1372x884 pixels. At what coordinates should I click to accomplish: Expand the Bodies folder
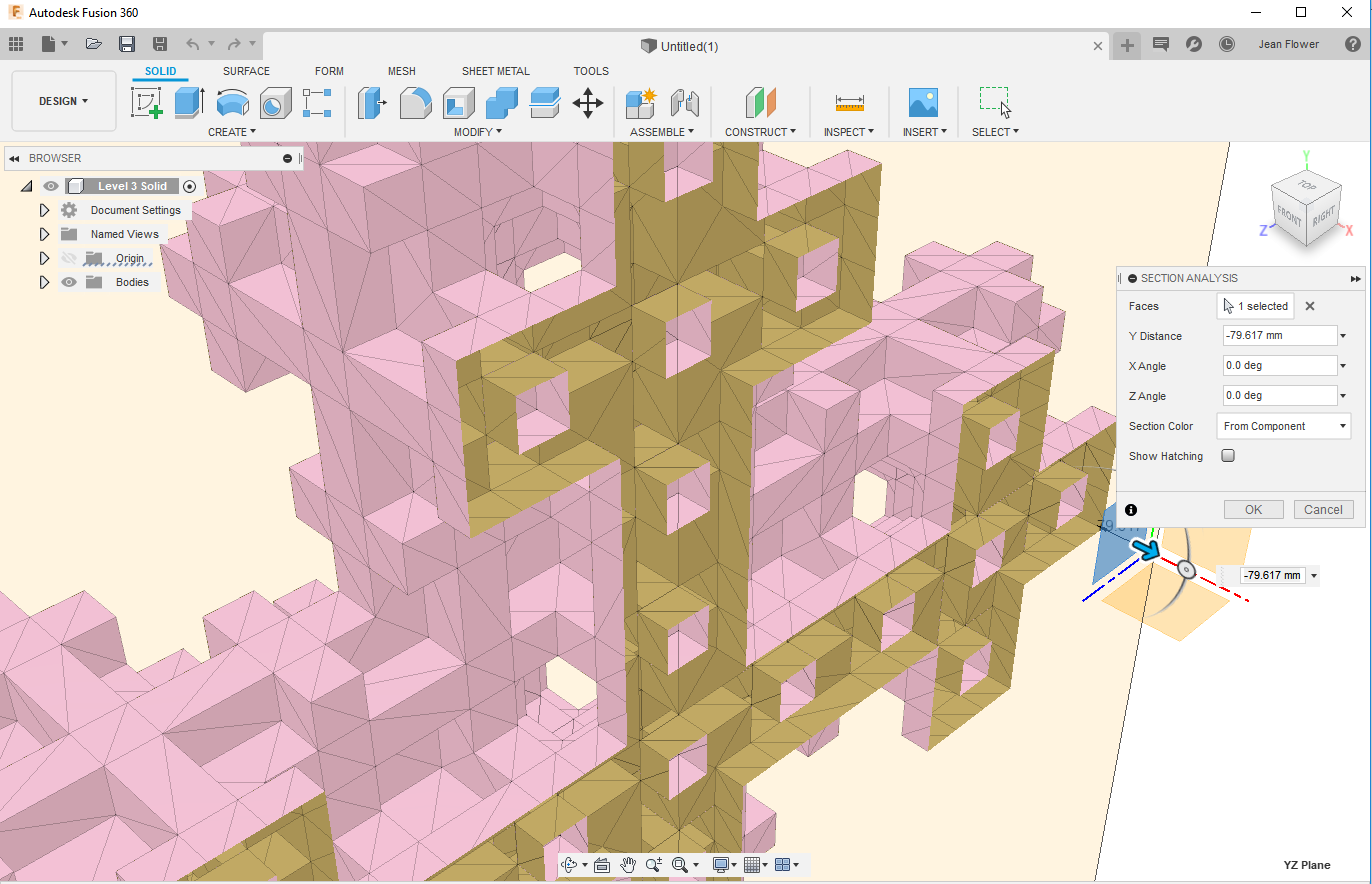[x=44, y=282]
